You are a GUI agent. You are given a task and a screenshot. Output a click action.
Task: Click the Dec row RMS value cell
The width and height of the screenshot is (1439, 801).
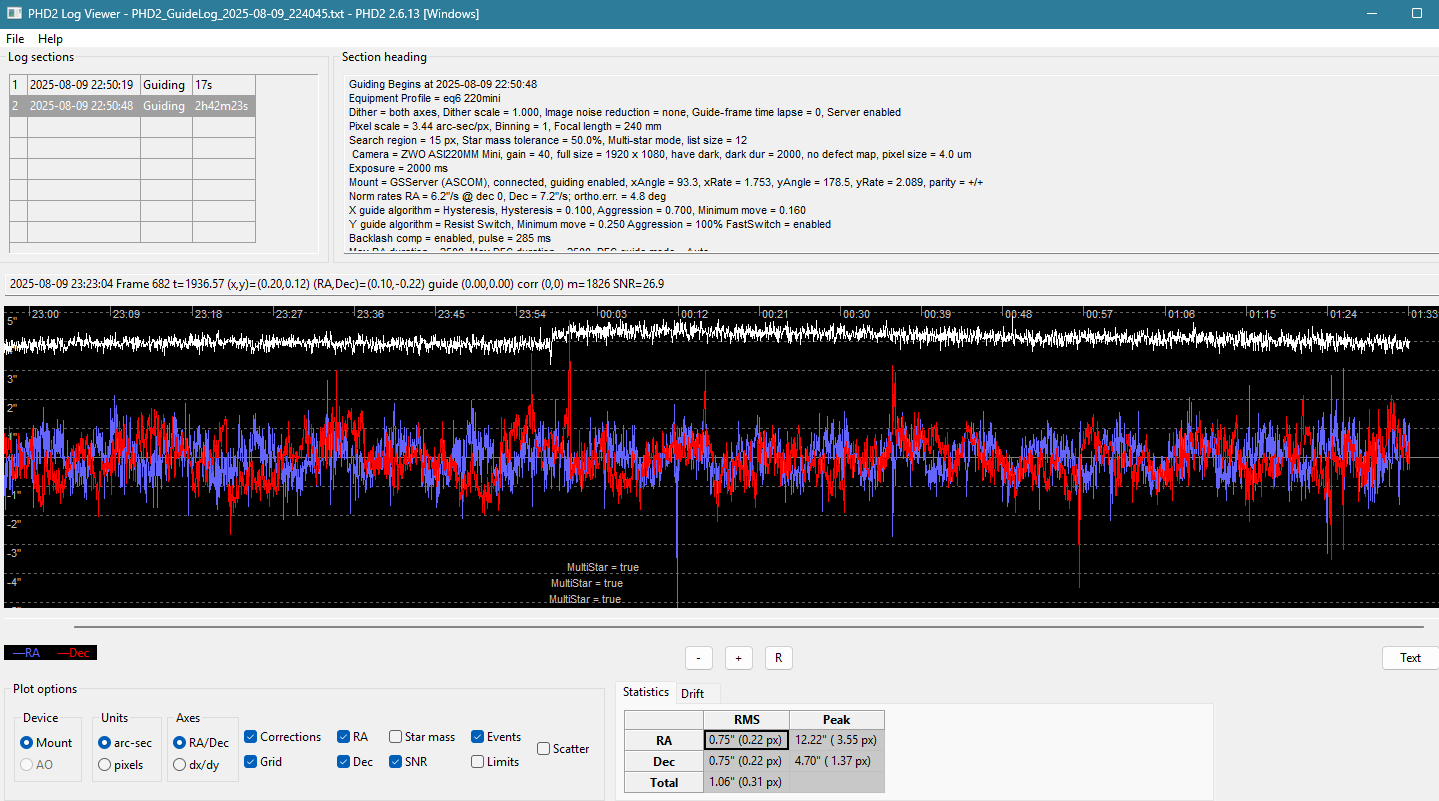(746, 762)
